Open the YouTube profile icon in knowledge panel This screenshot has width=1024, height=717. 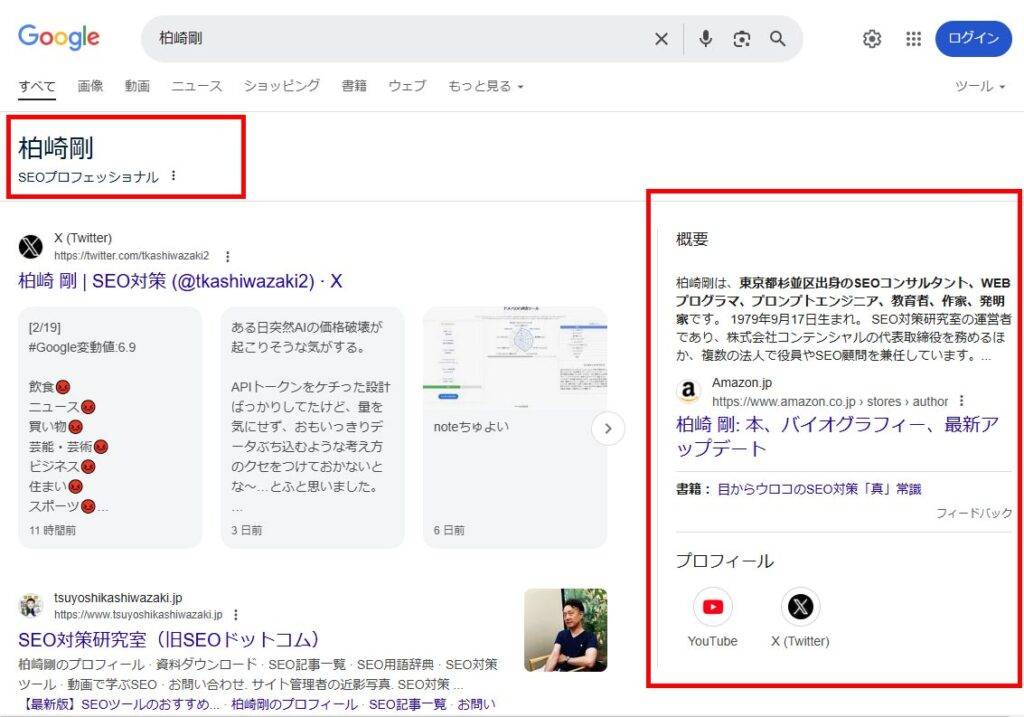711,605
